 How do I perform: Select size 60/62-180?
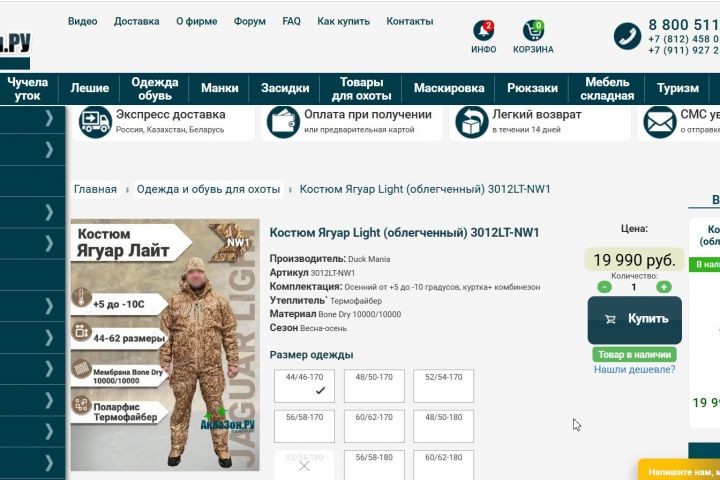coord(444,465)
